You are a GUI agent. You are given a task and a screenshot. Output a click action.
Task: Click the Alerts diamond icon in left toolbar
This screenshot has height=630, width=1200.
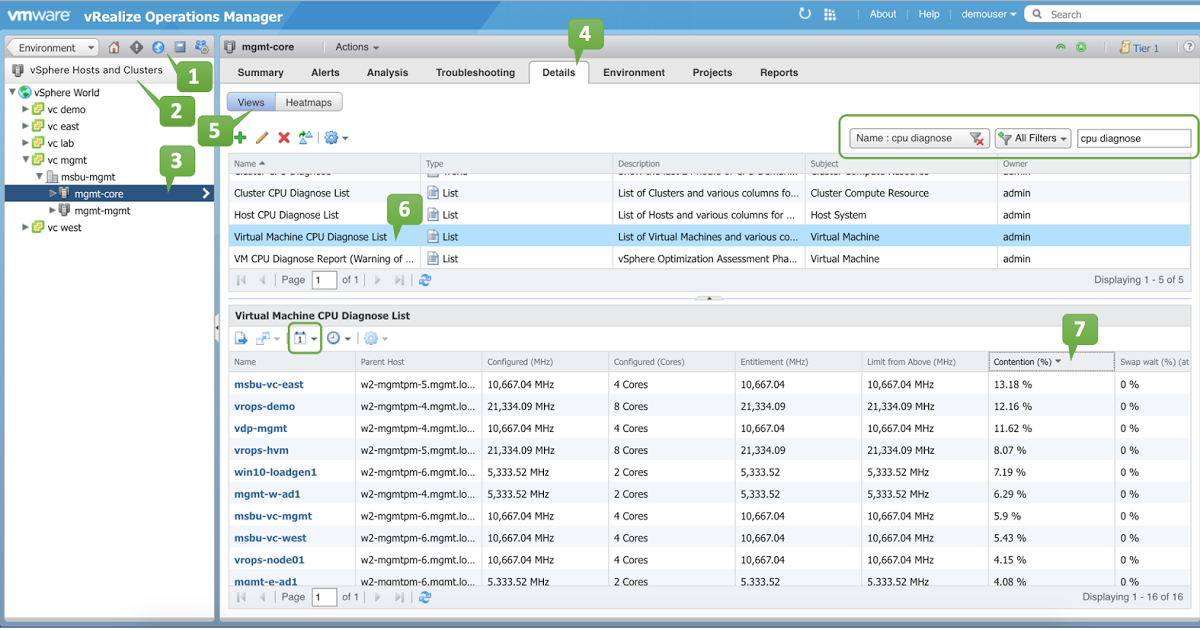(136, 47)
